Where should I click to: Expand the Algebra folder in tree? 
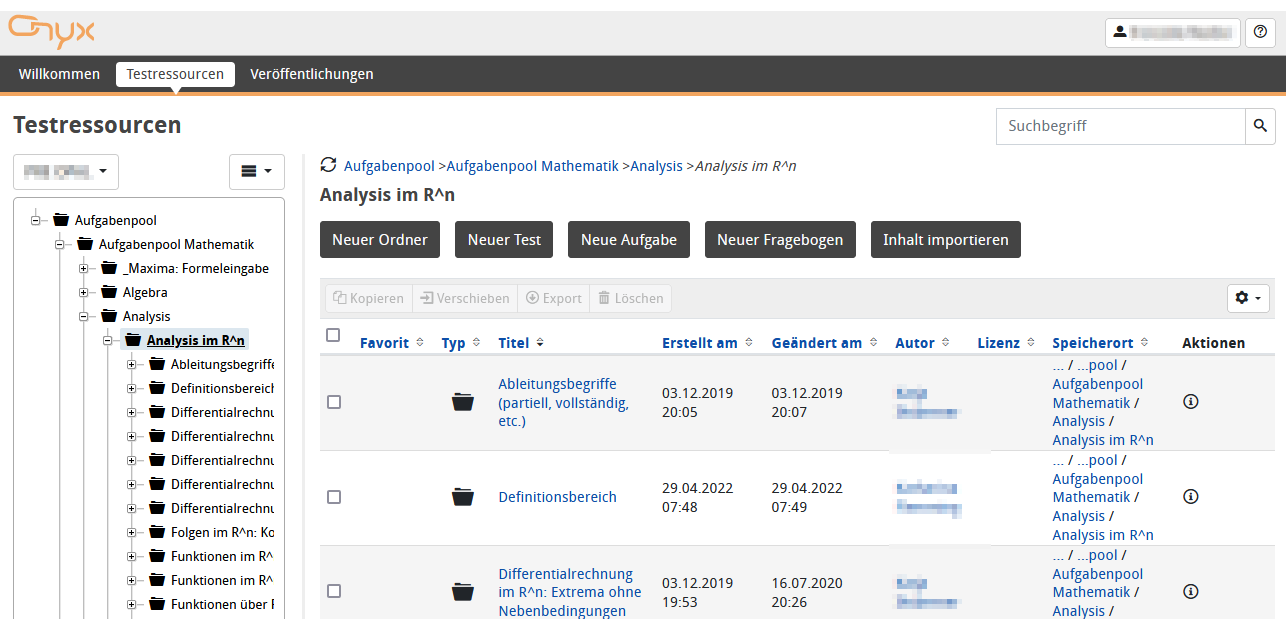tap(84, 293)
